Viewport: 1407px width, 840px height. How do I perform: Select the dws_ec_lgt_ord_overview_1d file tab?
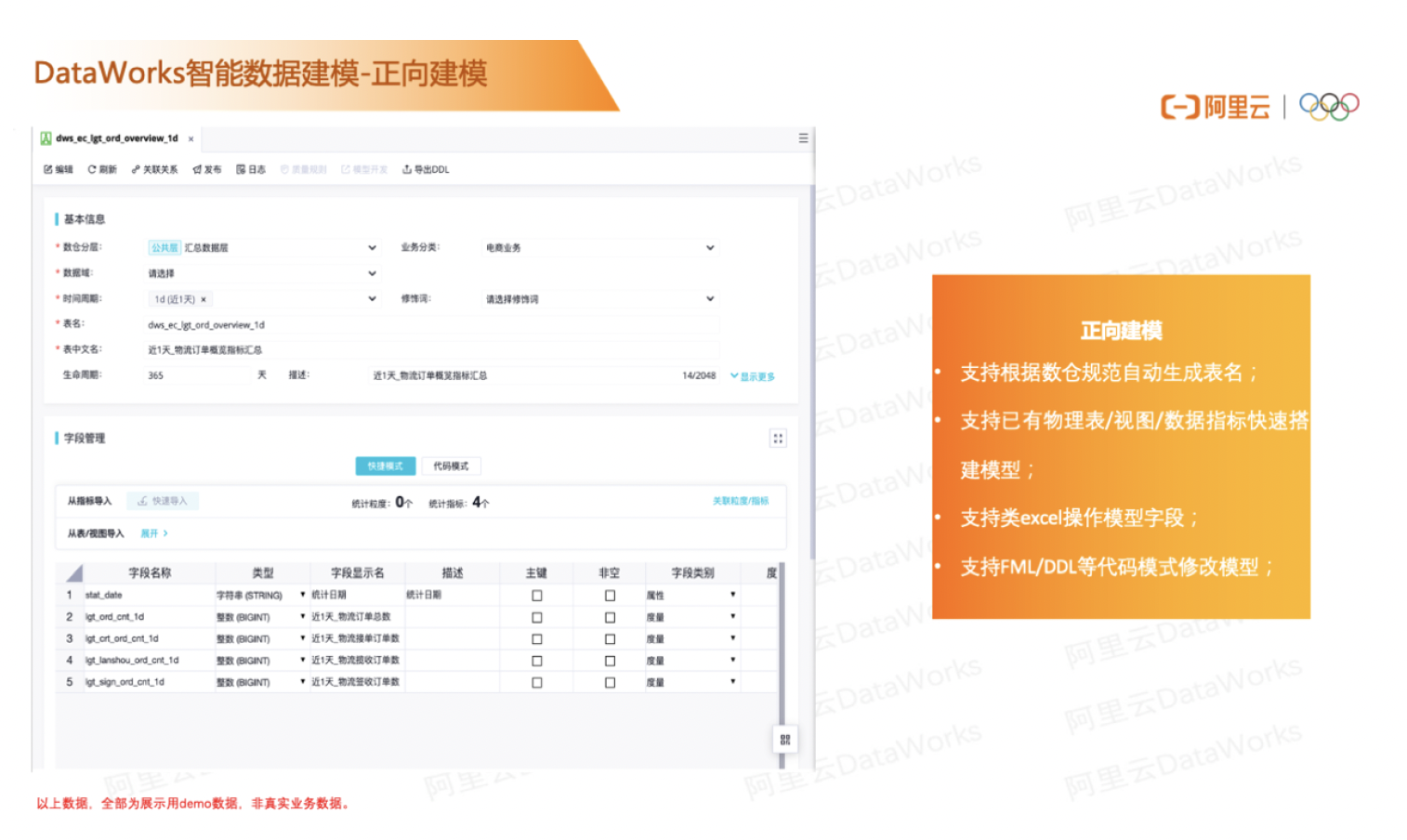[x=116, y=138]
